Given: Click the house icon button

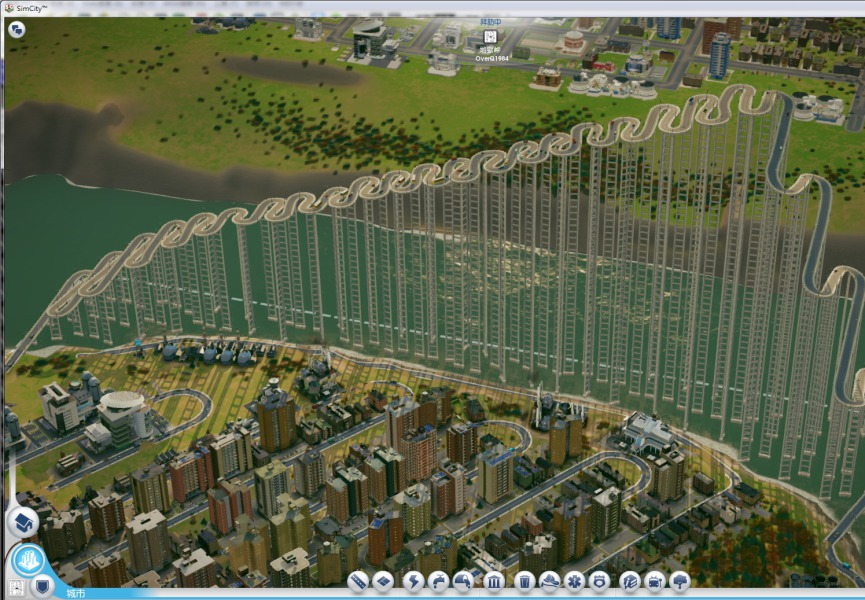Looking at the screenshot, I should [23, 522].
